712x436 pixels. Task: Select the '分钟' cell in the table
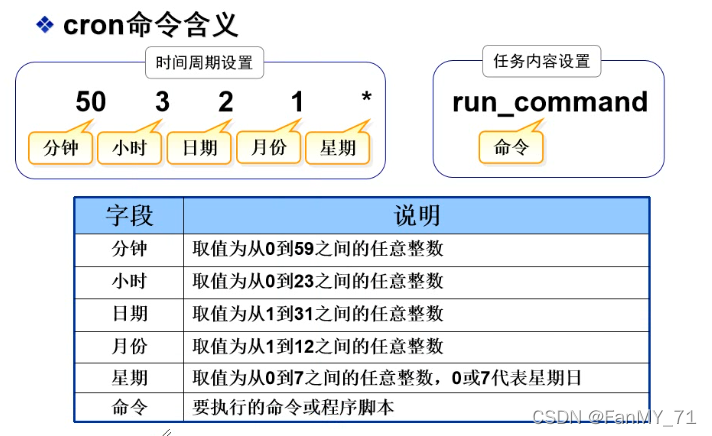(x=129, y=250)
